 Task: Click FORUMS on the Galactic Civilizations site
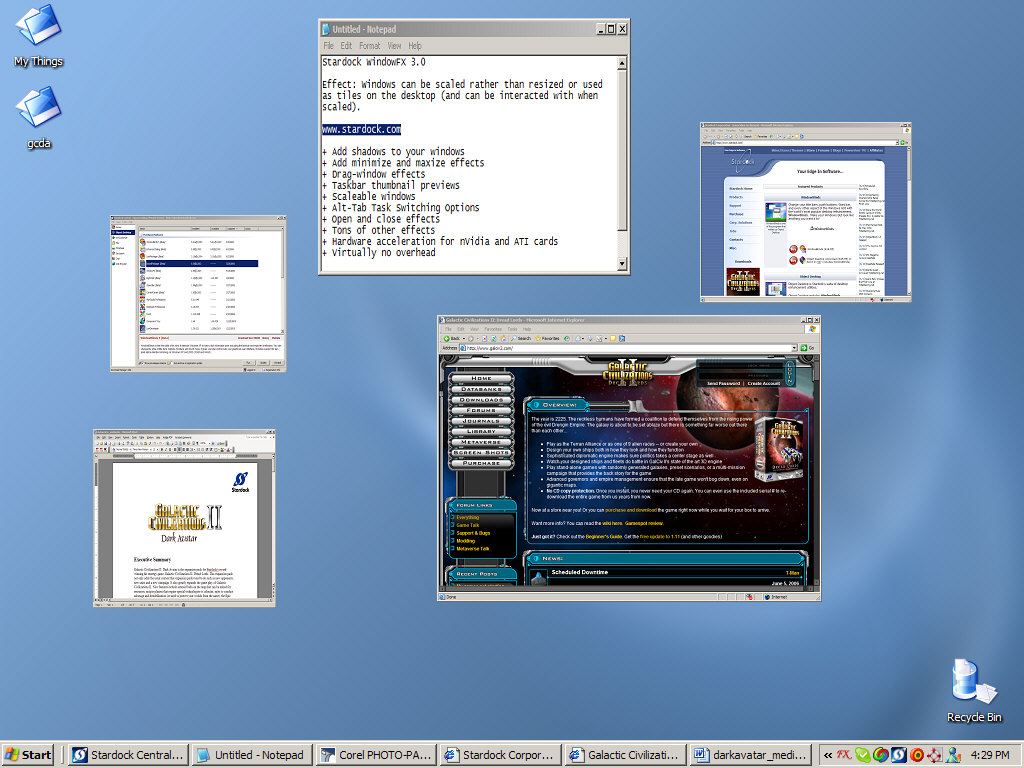click(481, 410)
